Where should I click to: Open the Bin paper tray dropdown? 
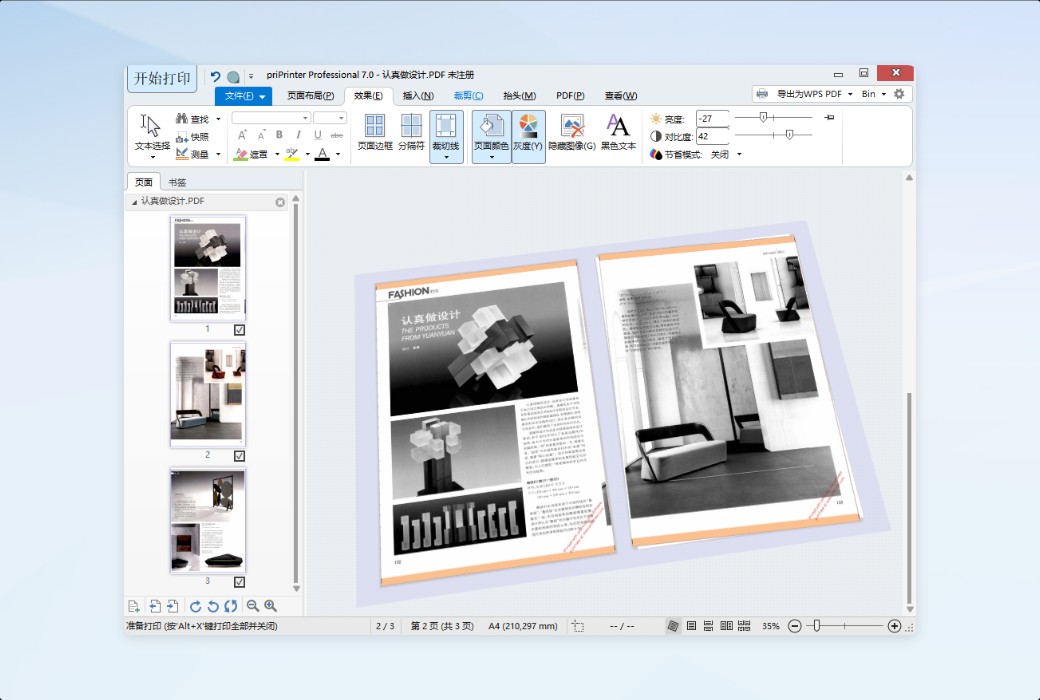tap(874, 94)
